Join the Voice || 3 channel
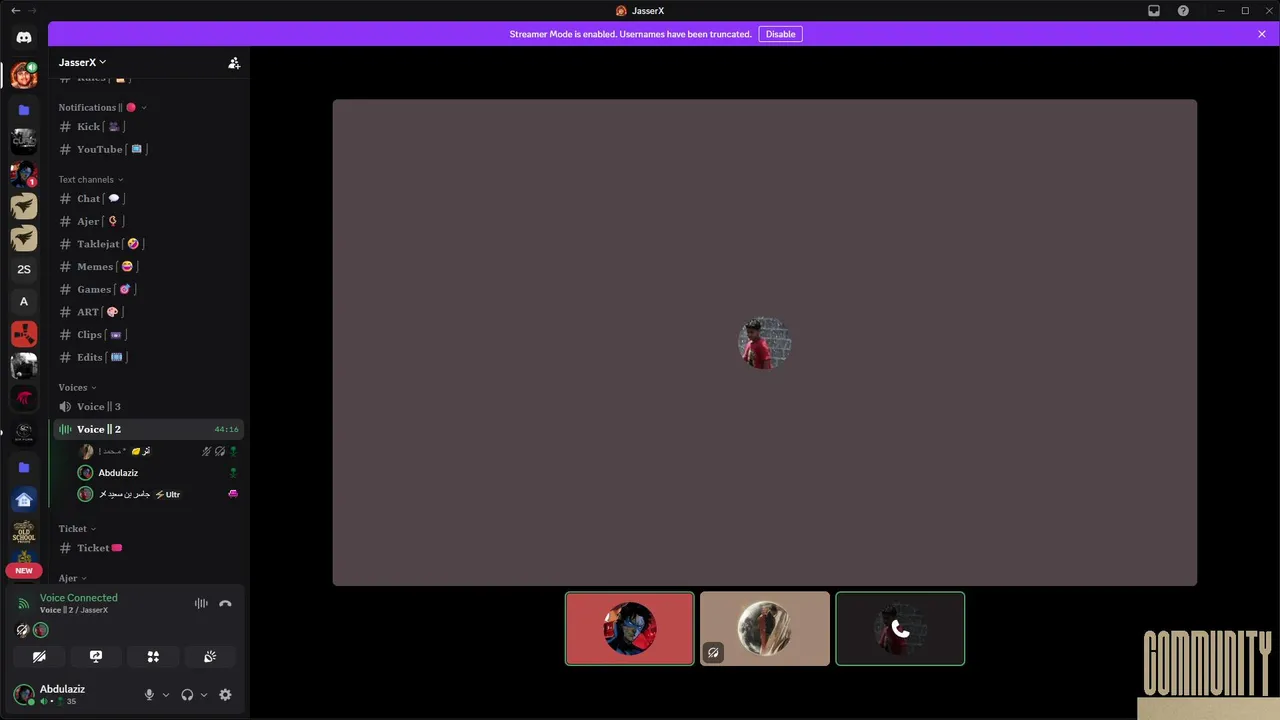The image size is (1280, 720). 149,407
